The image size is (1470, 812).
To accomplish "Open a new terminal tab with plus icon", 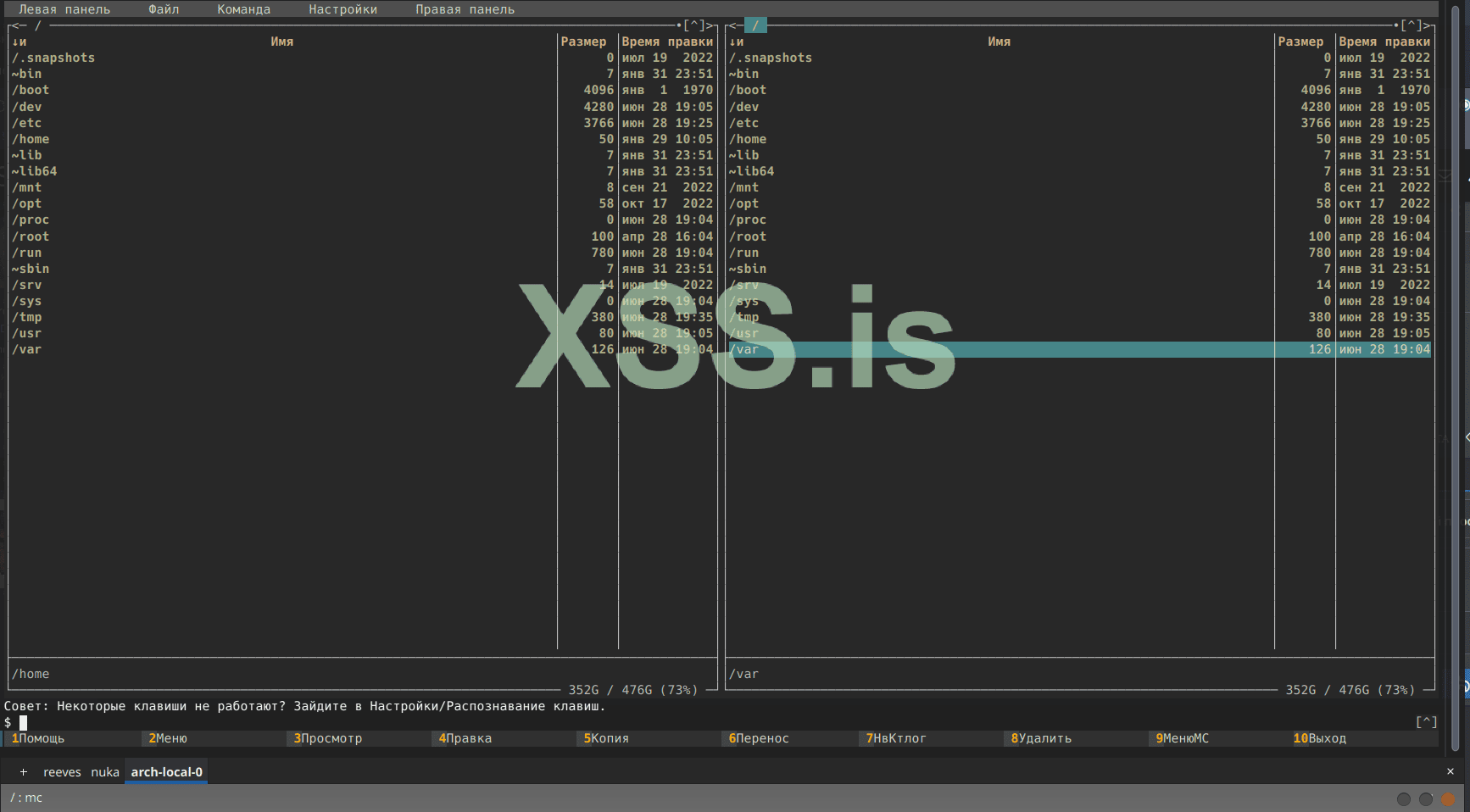I will point(24,772).
